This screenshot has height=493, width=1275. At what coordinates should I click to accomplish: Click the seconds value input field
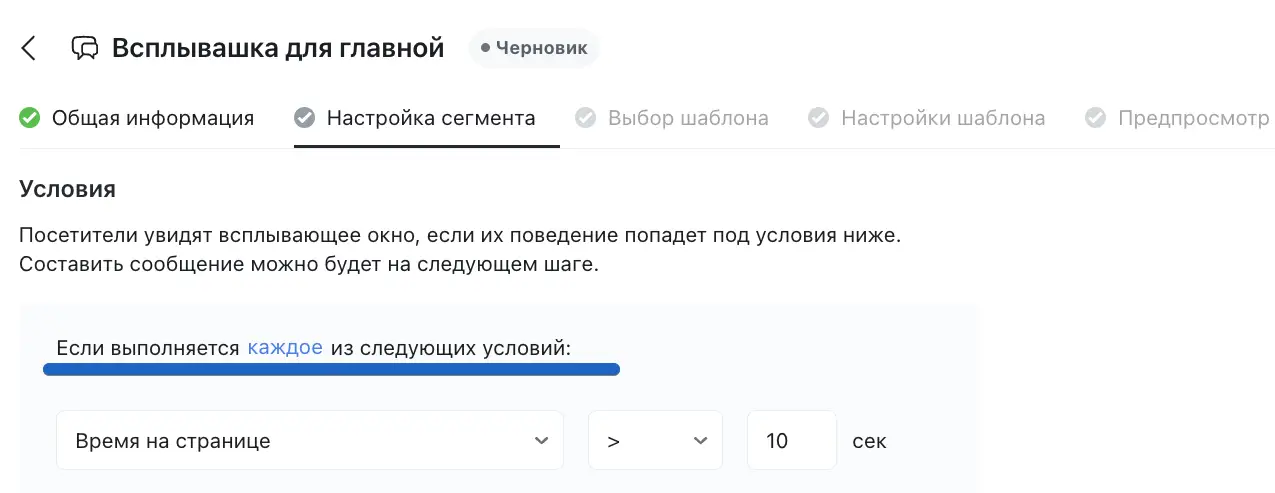(791, 440)
